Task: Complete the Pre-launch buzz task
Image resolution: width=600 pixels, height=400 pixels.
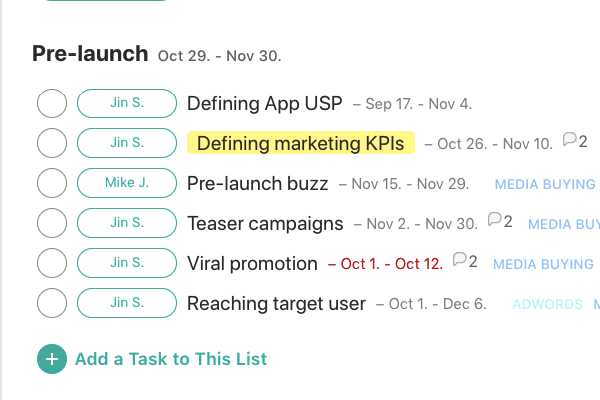Action: tap(52, 183)
